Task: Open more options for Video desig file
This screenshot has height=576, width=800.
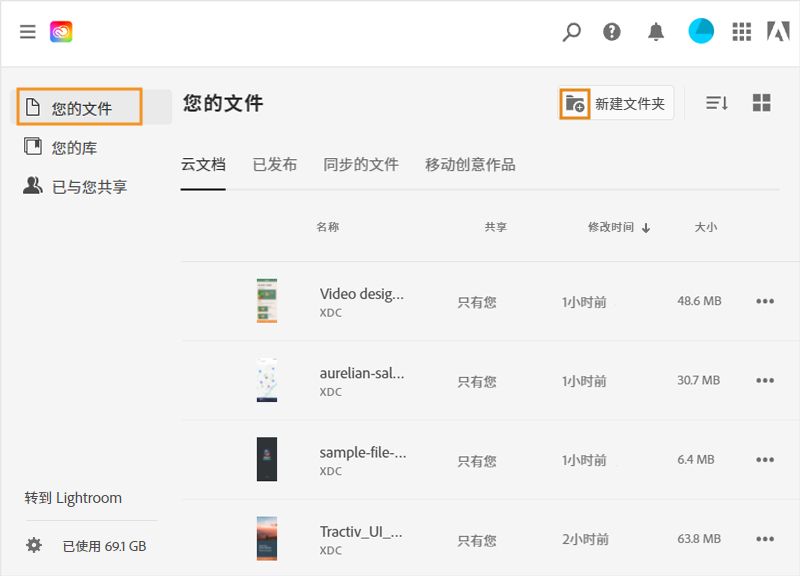Action: pos(765,301)
